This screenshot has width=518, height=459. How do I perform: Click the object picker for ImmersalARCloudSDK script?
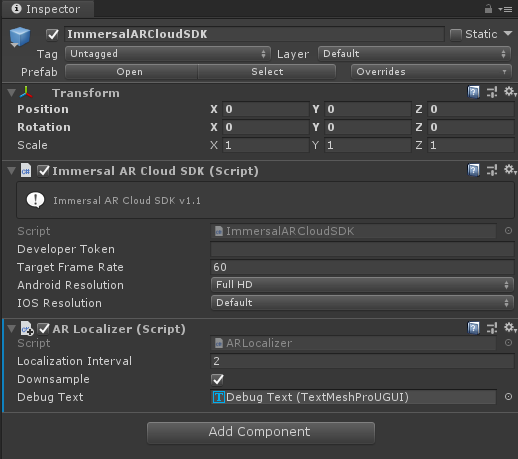[508, 231]
